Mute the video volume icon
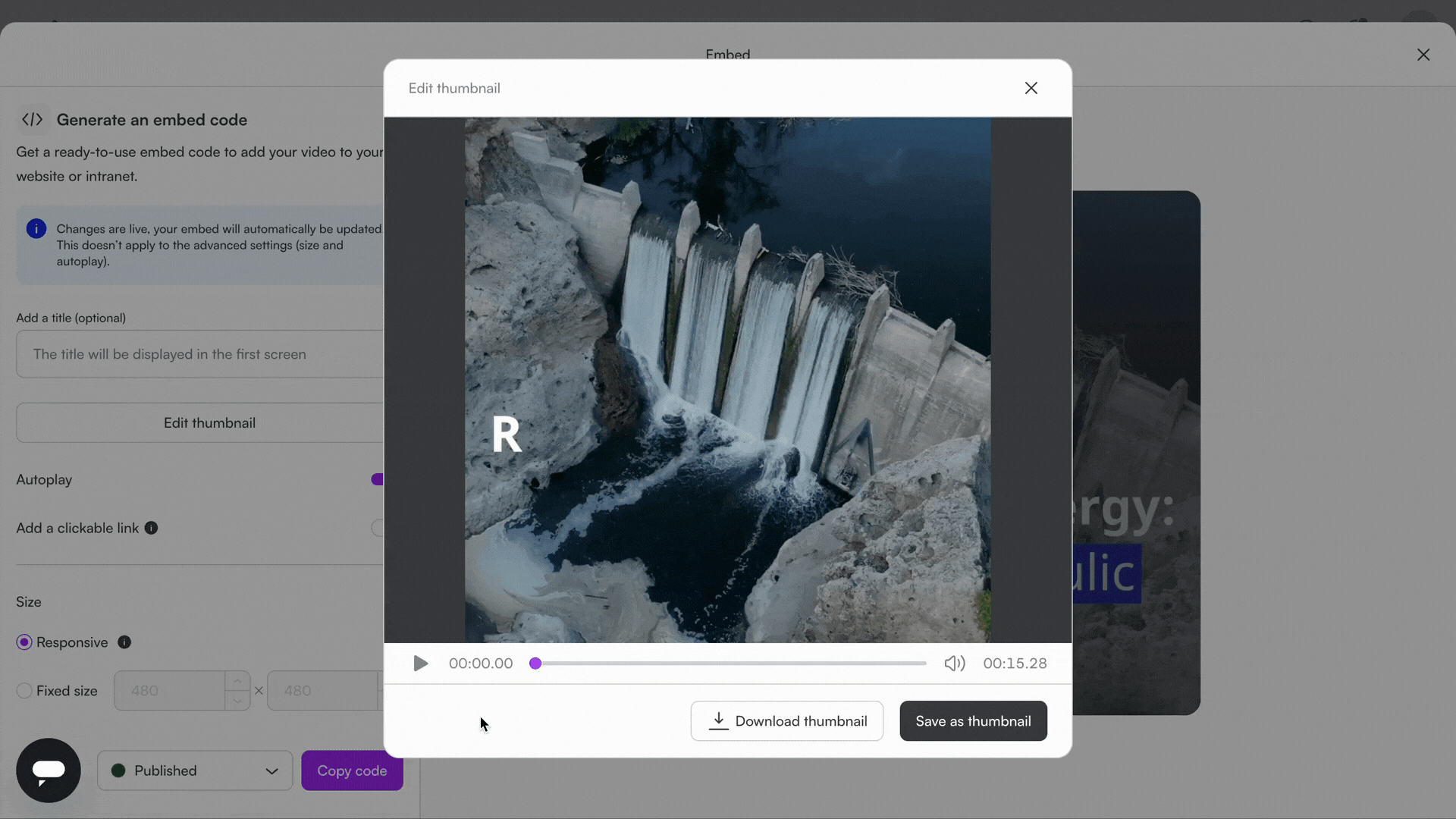1456x819 pixels. [x=954, y=664]
